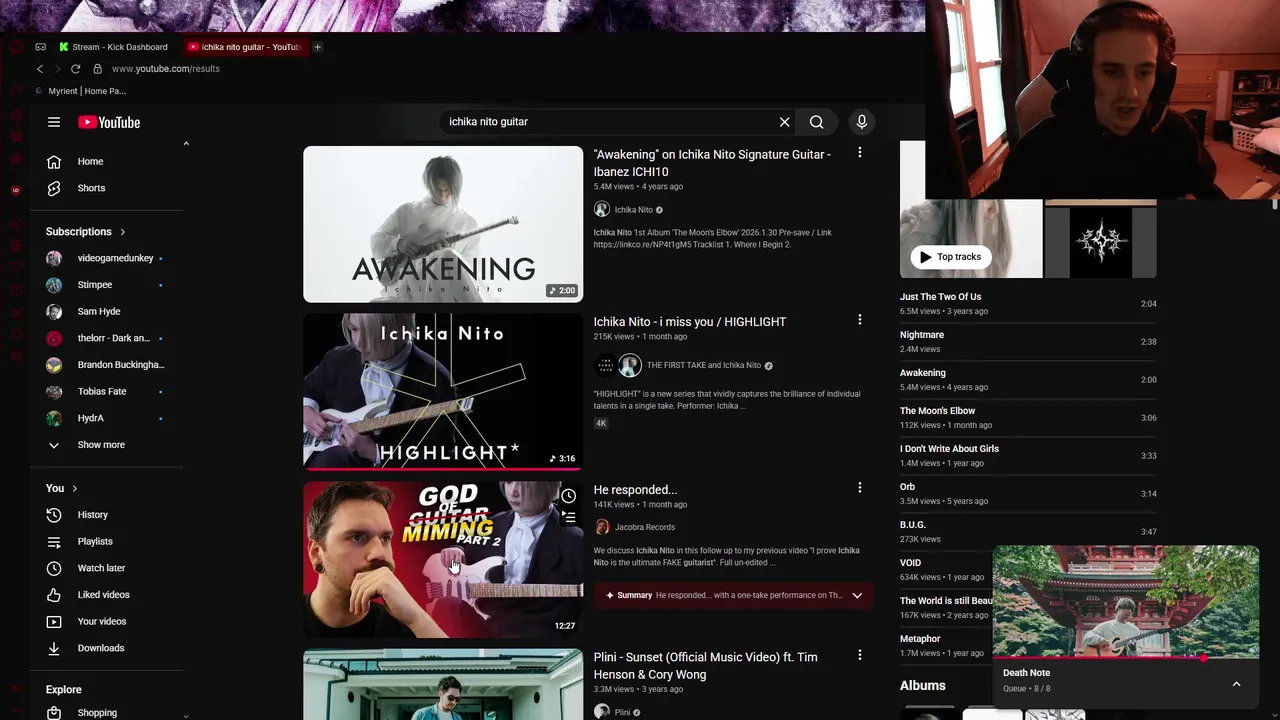Open more options for the Awakening video
1280x720 pixels.
(859, 153)
